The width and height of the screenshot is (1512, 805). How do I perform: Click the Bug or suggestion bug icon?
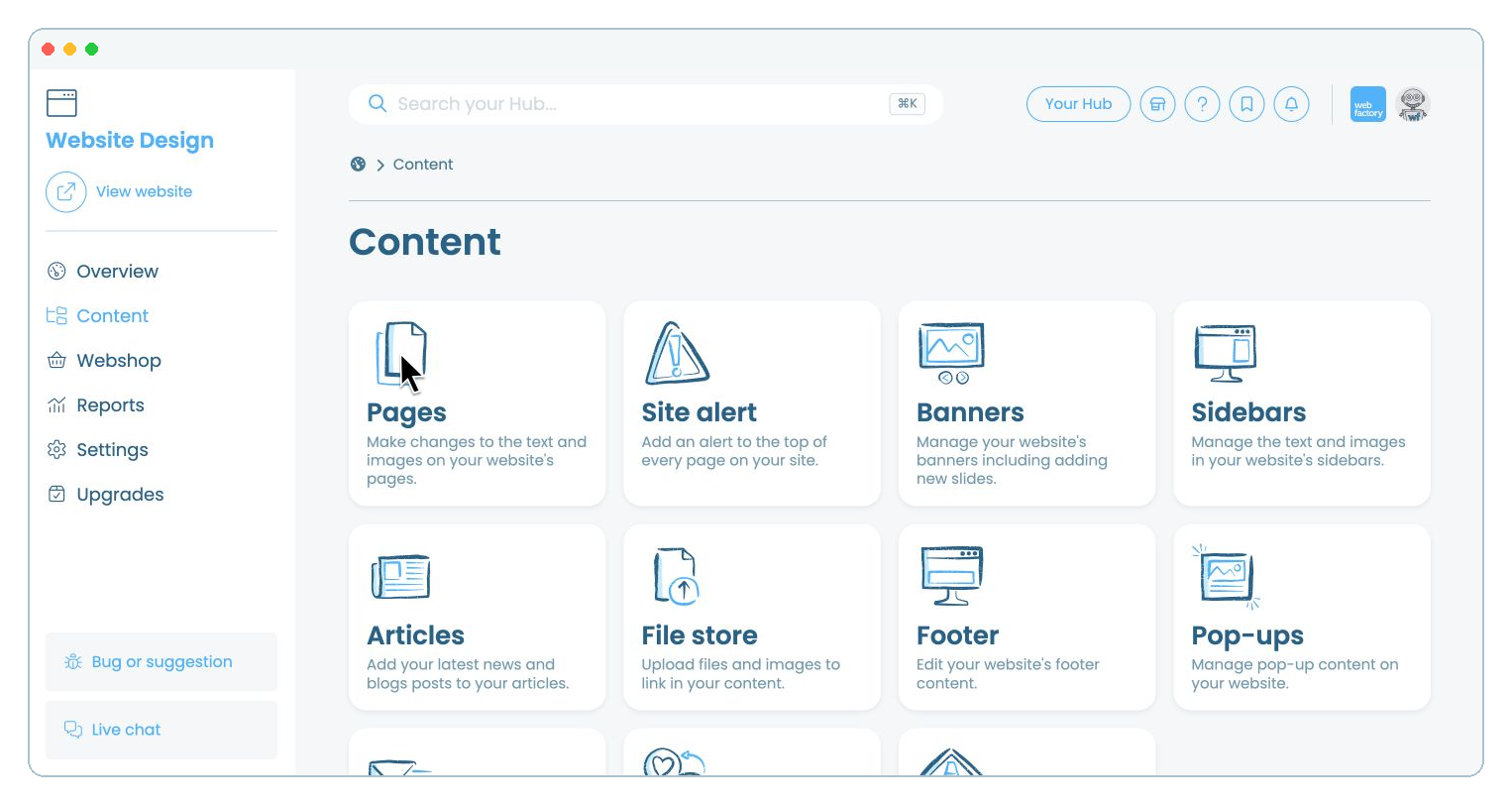[x=73, y=662]
